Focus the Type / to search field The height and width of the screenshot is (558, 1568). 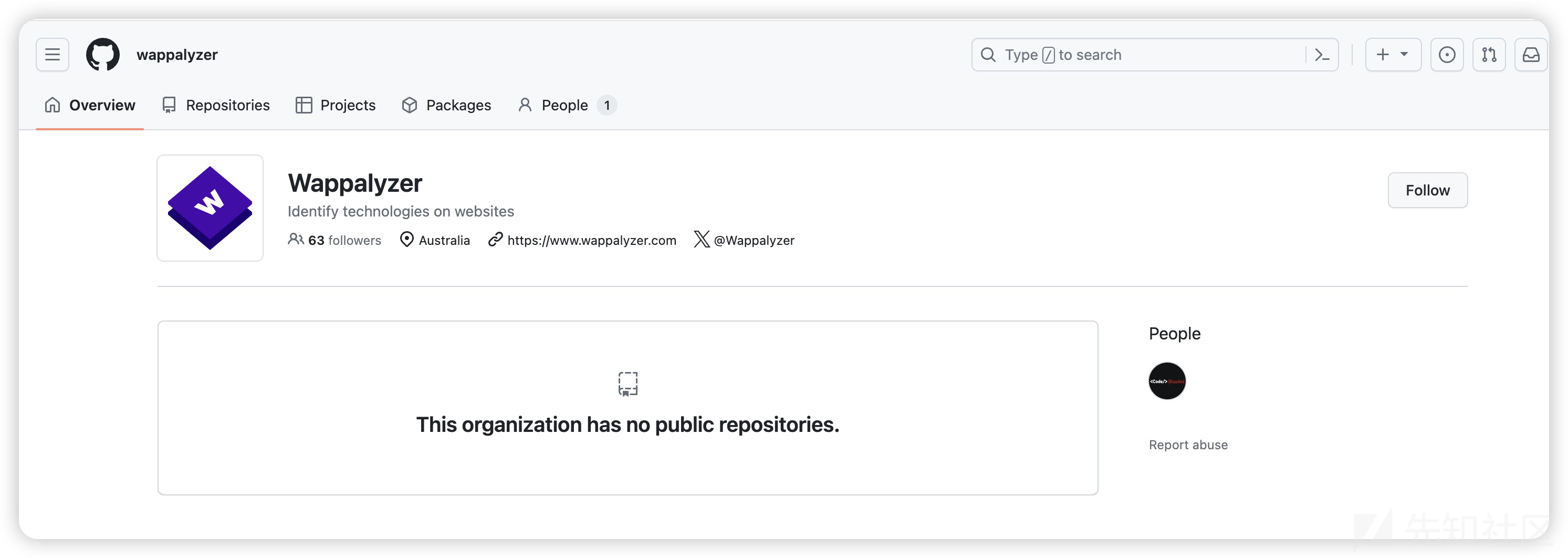click(x=1155, y=55)
